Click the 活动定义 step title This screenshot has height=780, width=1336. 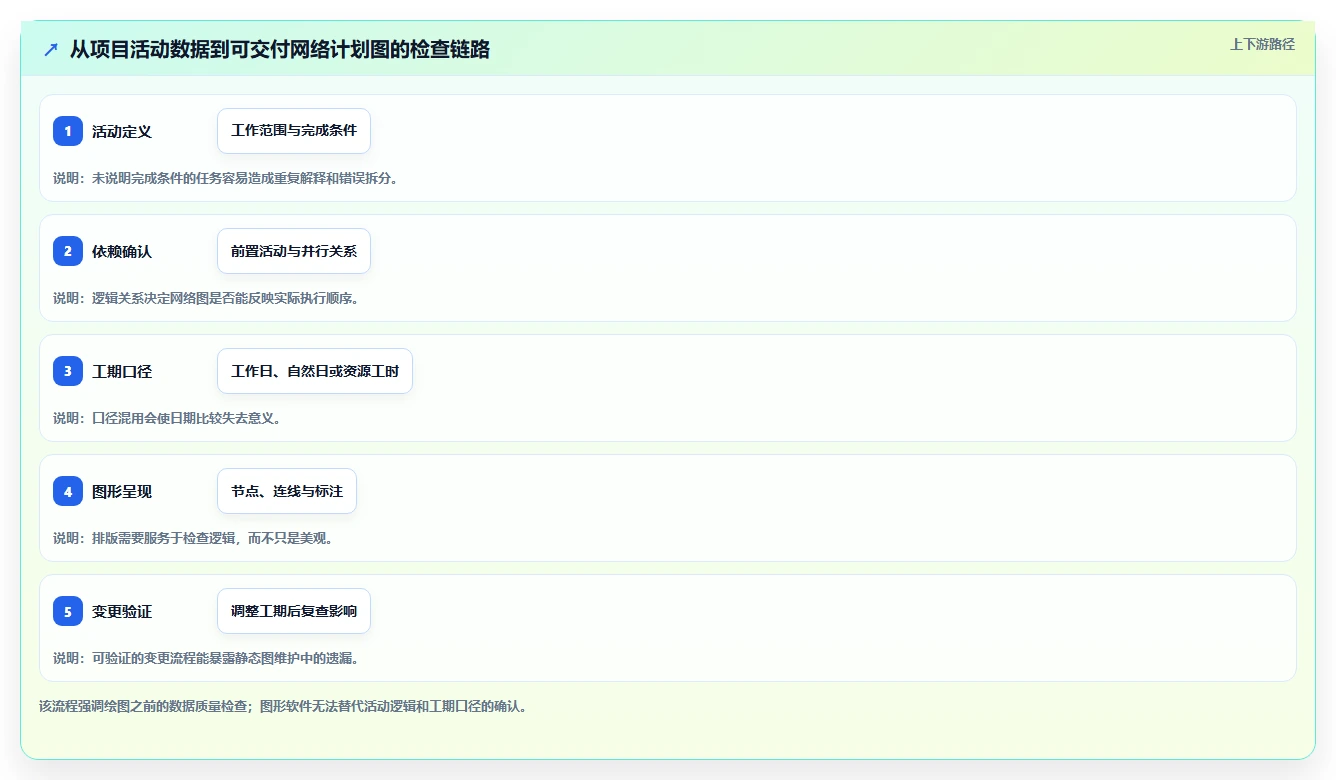pyautogui.click(x=122, y=131)
